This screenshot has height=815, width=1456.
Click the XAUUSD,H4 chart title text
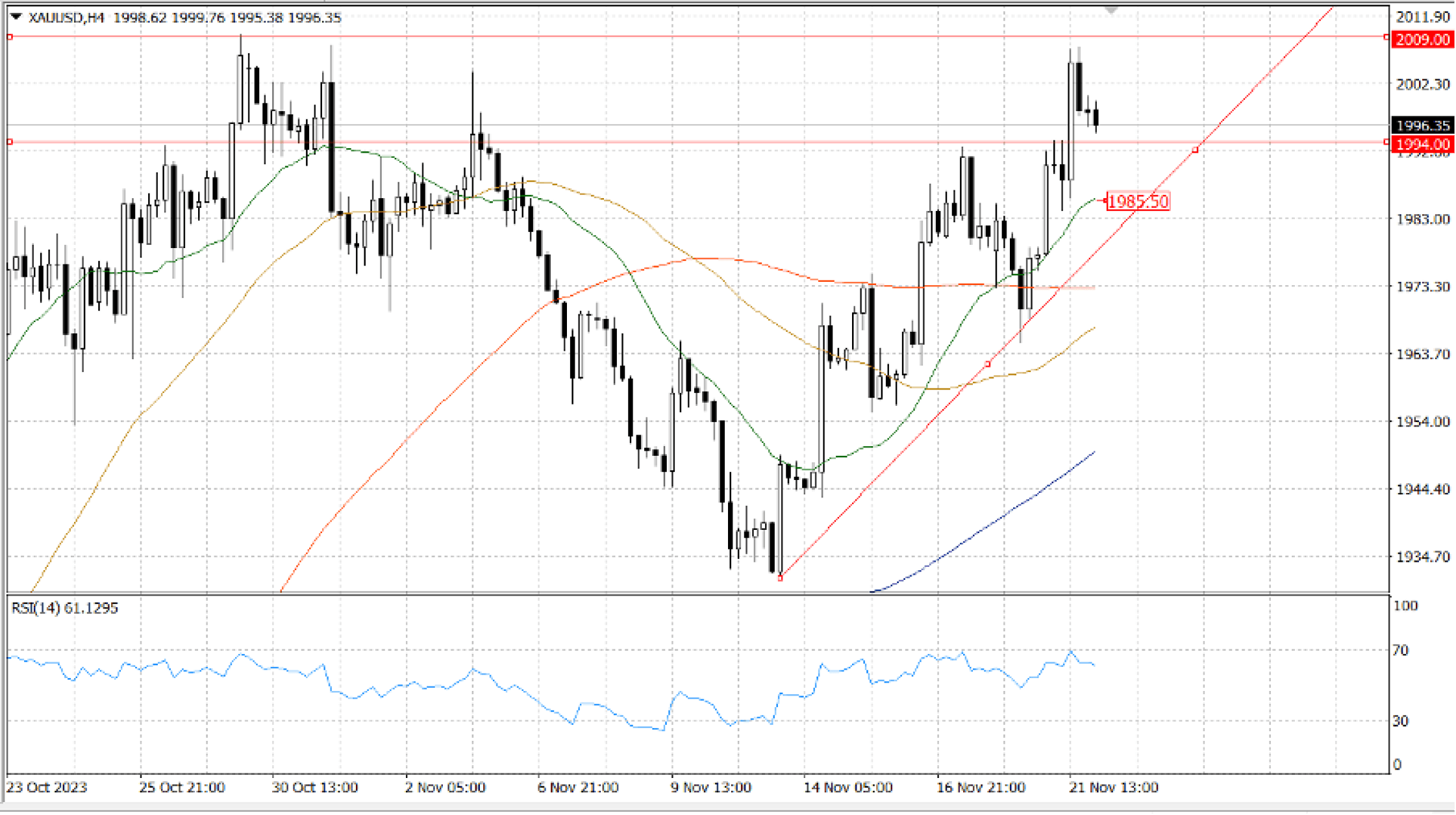pos(66,18)
